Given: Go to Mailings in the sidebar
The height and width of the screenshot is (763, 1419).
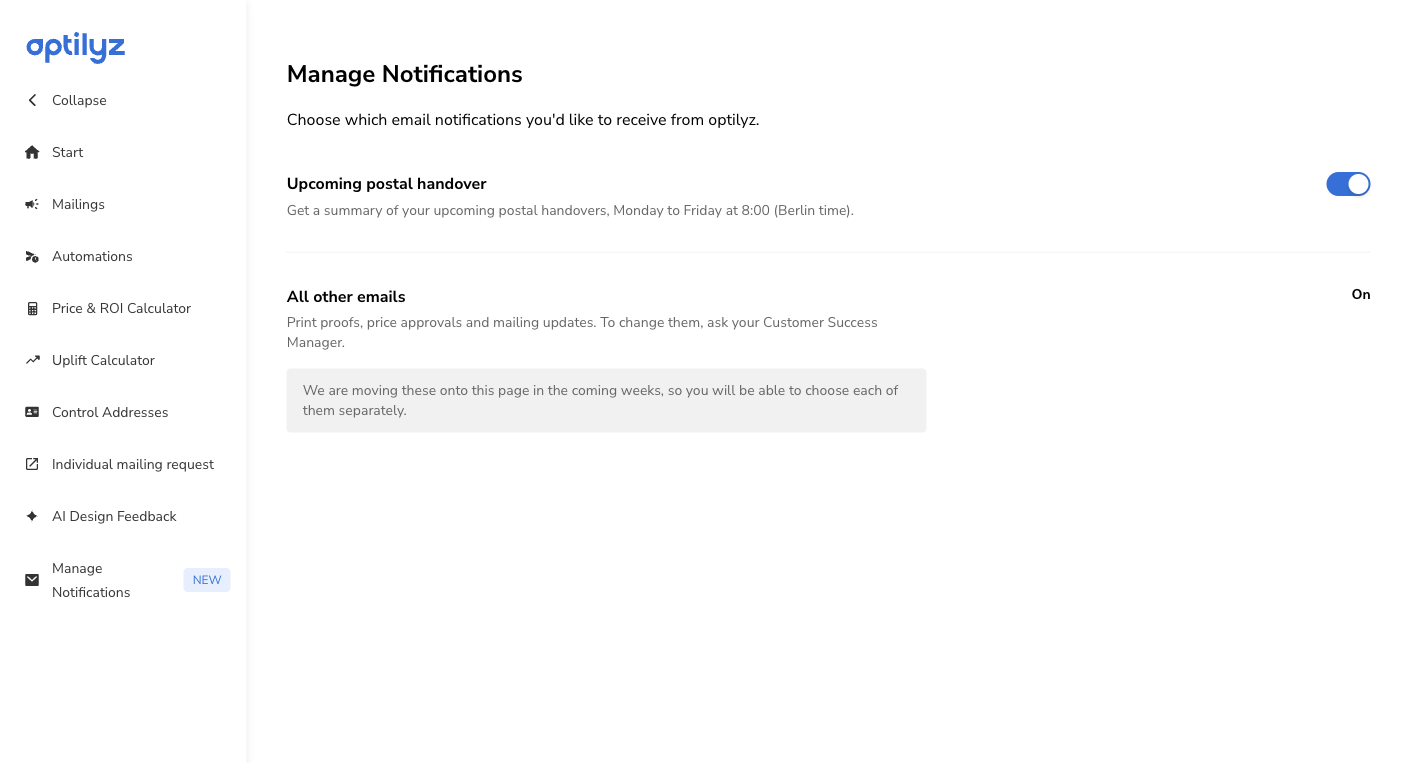Looking at the screenshot, I should pyautogui.click(x=78, y=204).
